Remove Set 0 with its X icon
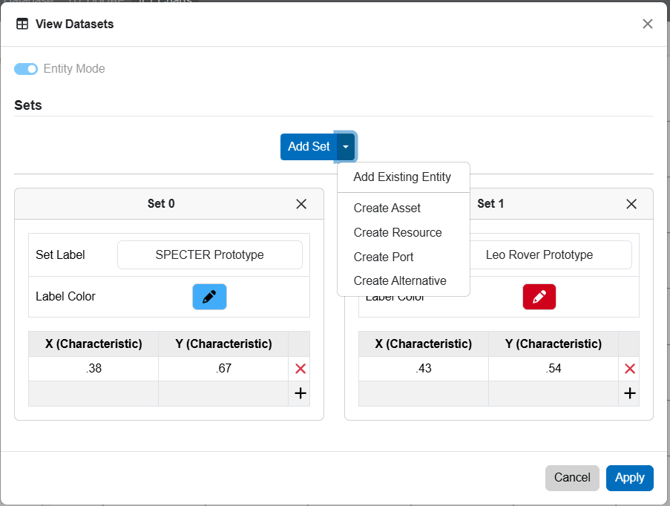 pyautogui.click(x=301, y=204)
